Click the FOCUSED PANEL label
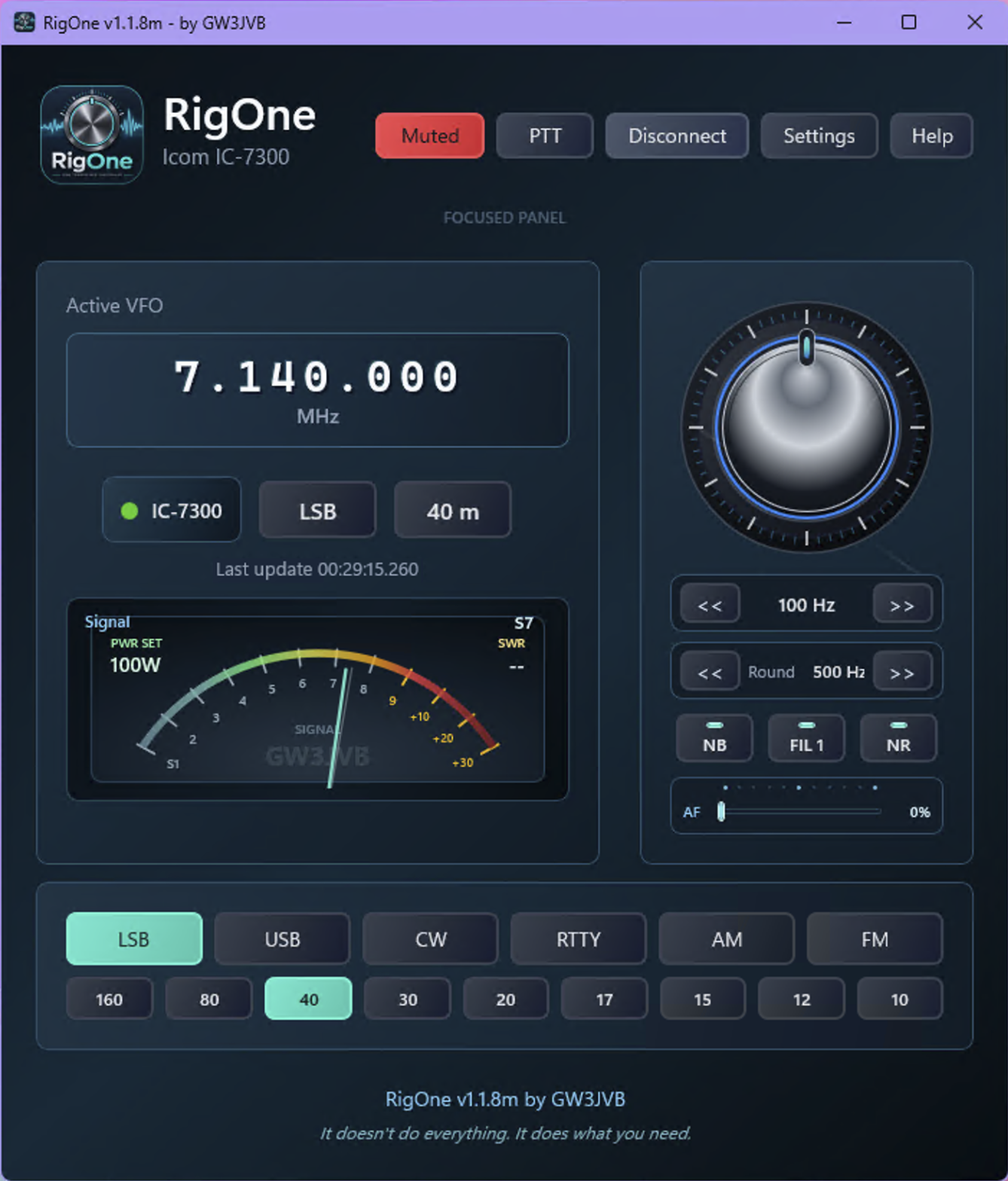Image resolution: width=1008 pixels, height=1181 pixels. pyautogui.click(x=504, y=218)
